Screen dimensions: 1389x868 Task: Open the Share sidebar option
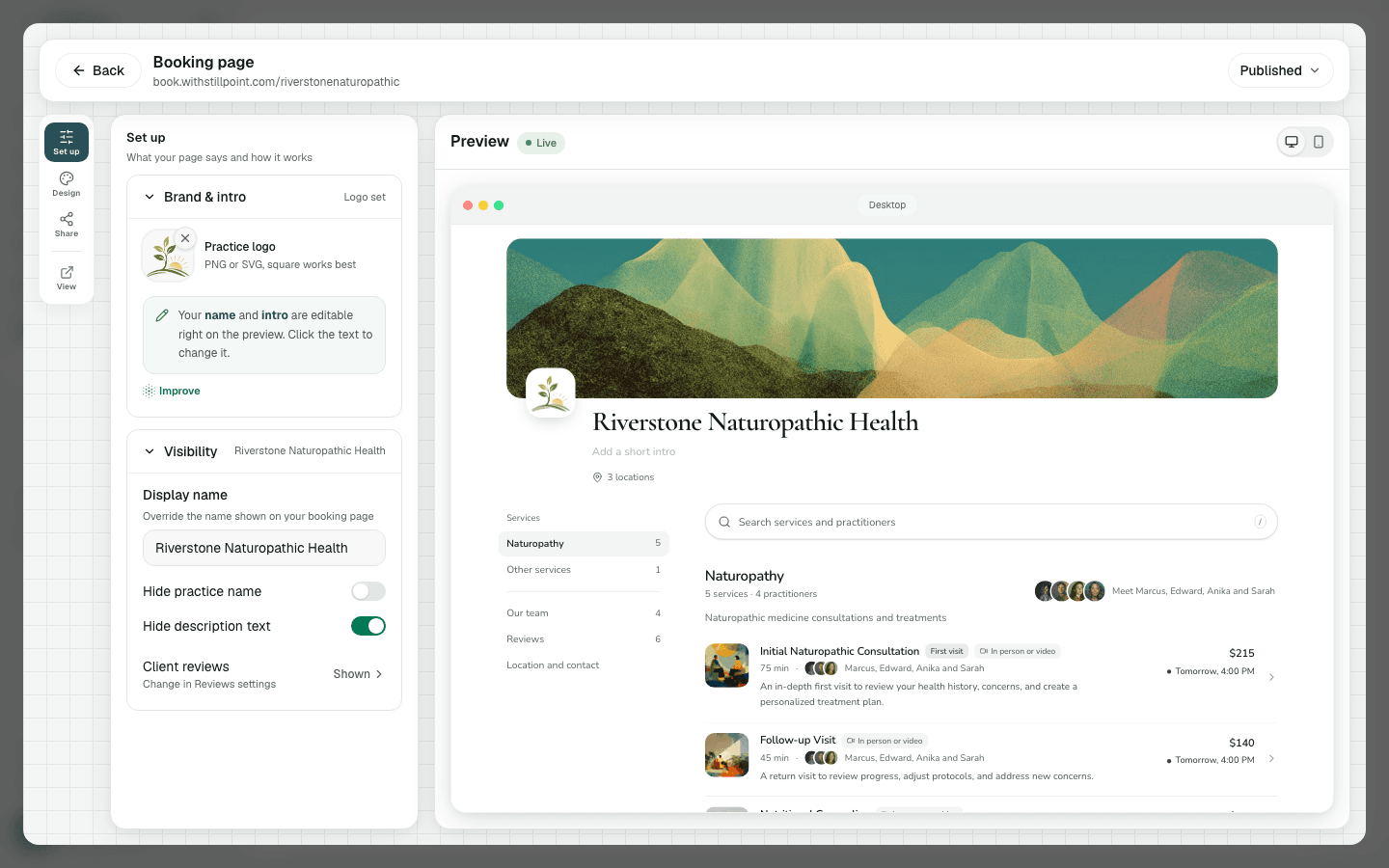pyautogui.click(x=67, y=225)
